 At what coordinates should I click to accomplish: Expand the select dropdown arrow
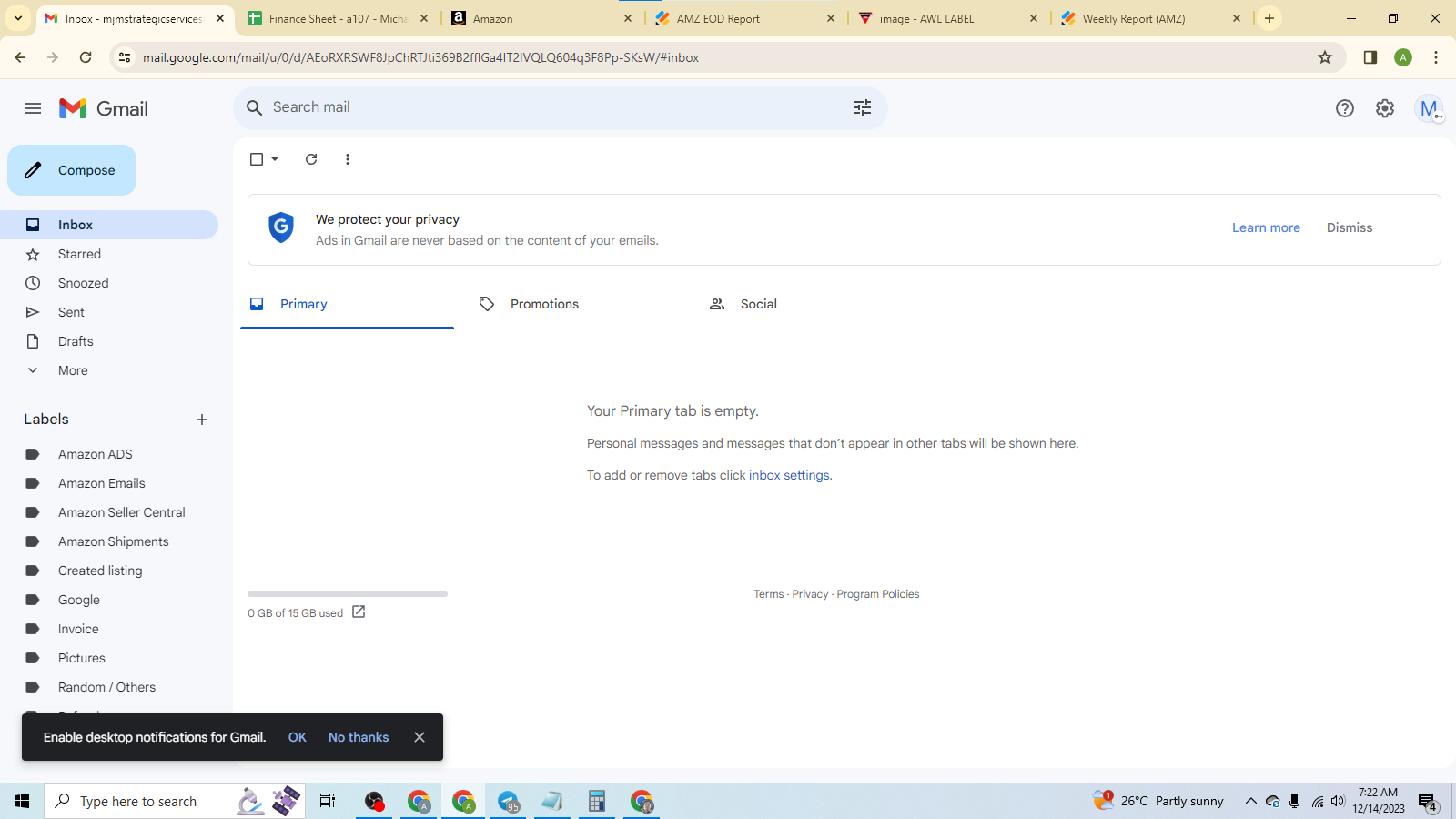point(275,159)
